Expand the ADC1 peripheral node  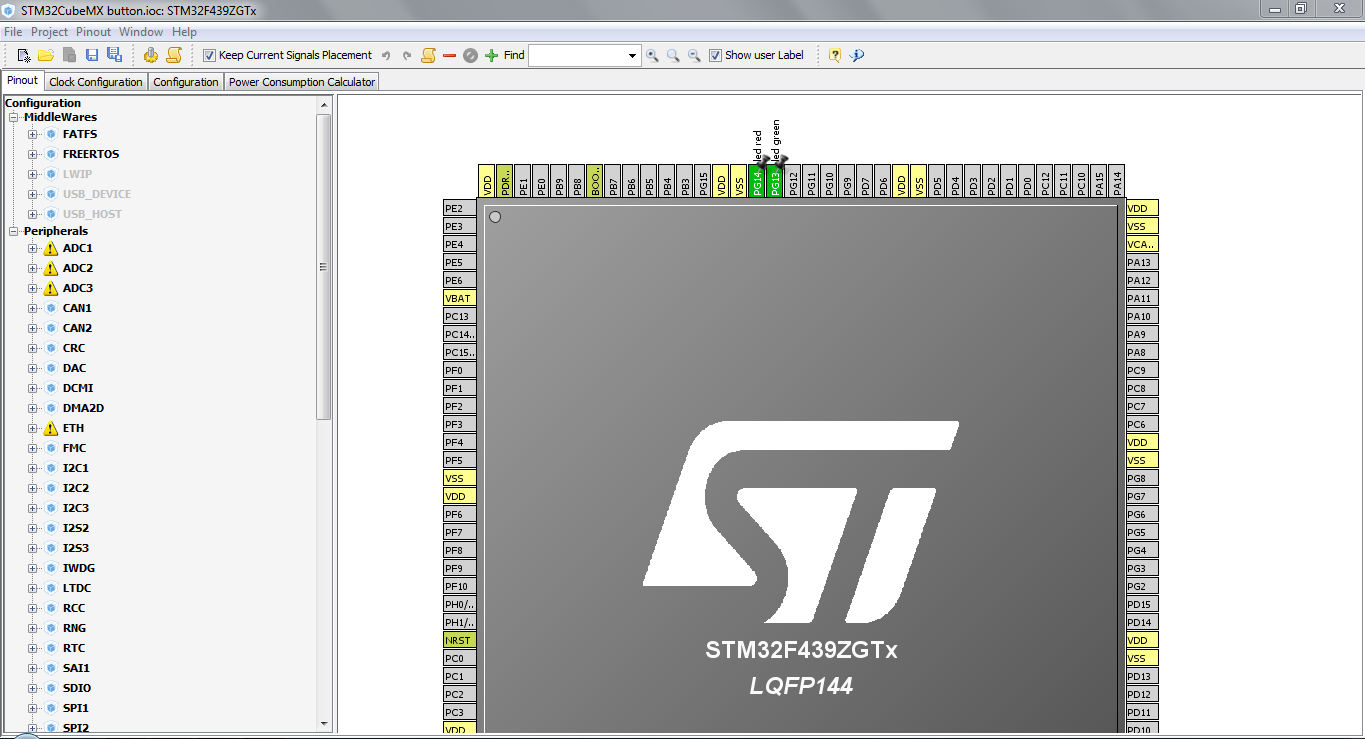click(x=32, y=248)
